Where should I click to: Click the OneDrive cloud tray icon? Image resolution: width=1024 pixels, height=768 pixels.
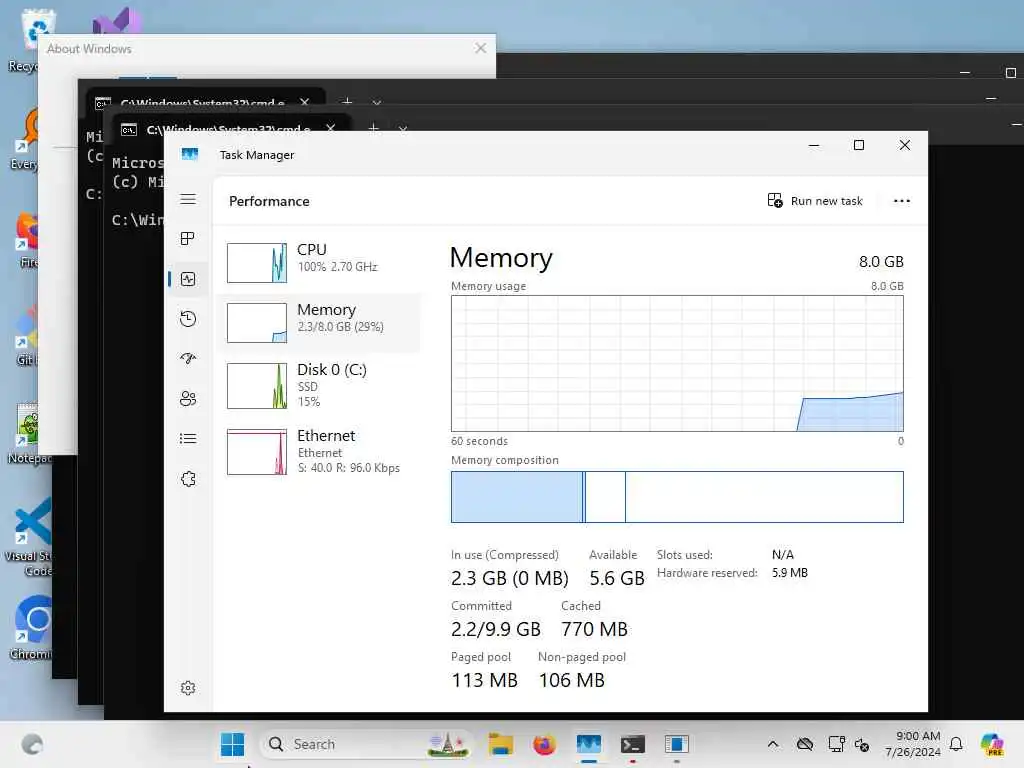(x=805, y=744)
